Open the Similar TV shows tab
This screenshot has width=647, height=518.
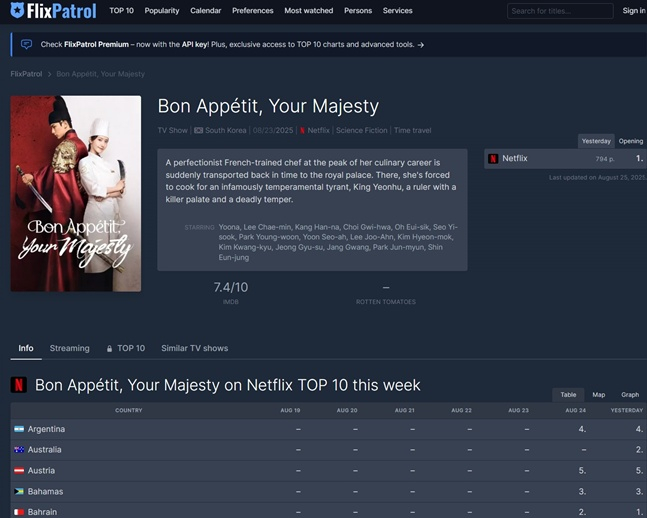194,348
